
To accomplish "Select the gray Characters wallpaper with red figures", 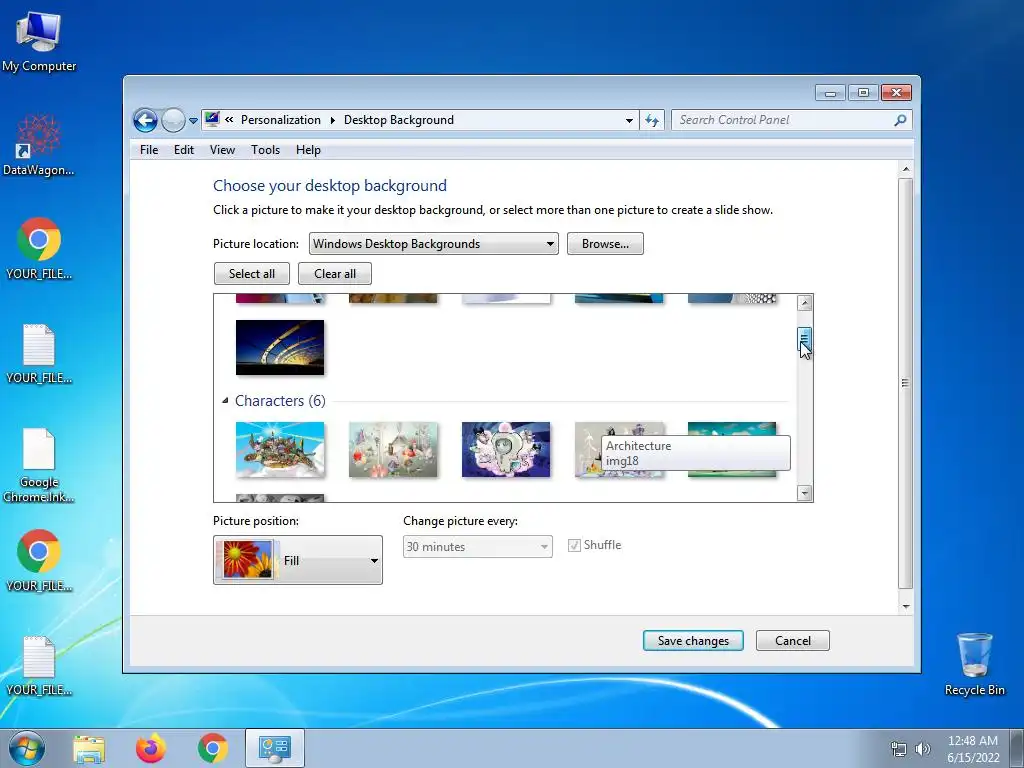I will coord(392,450).
